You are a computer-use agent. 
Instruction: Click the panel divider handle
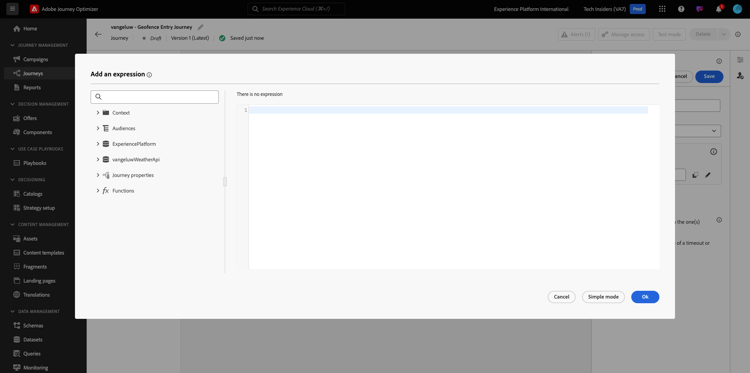(x=225, y=182)
